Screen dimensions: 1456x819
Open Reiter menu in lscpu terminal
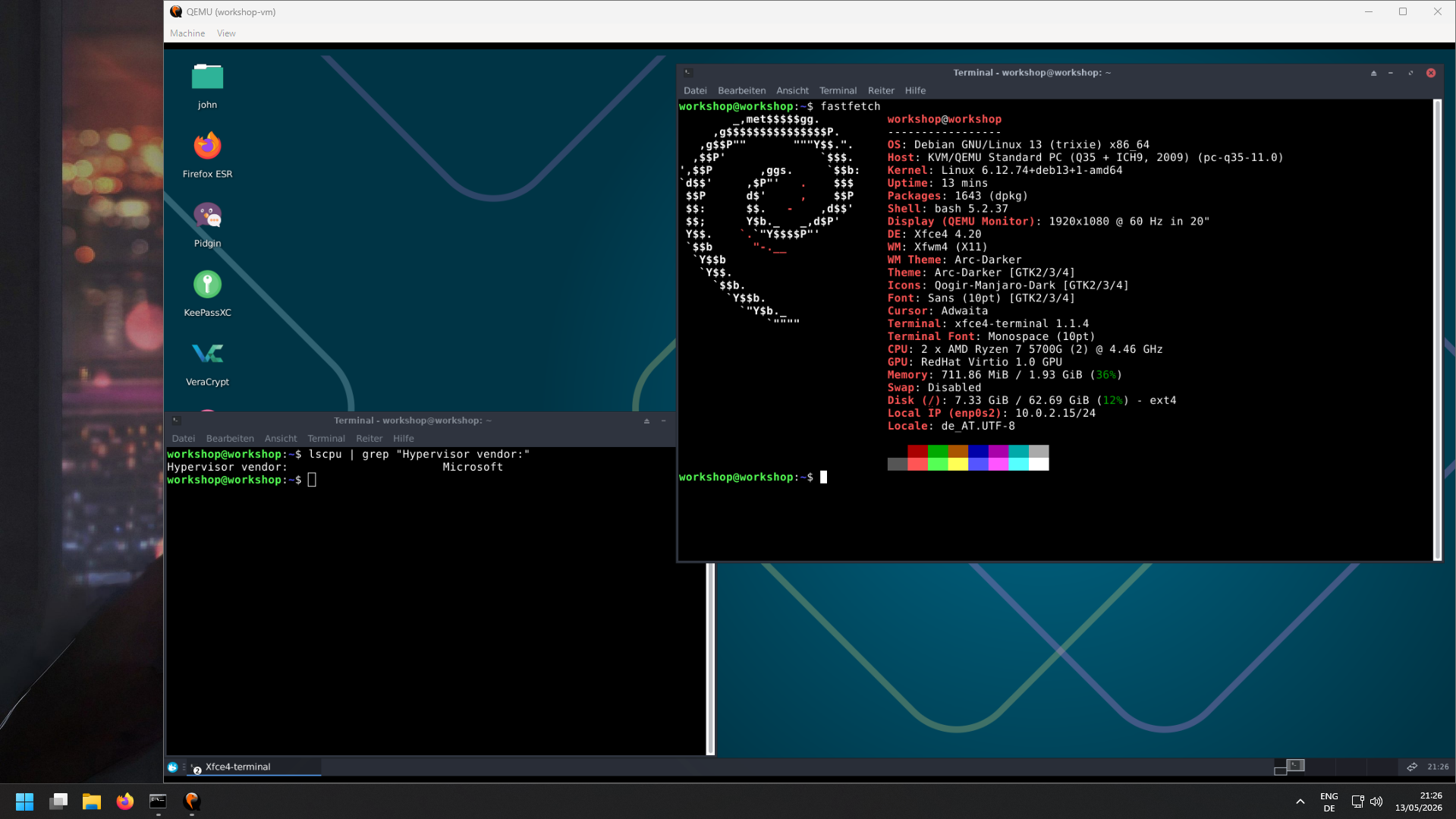pos(370,439)
